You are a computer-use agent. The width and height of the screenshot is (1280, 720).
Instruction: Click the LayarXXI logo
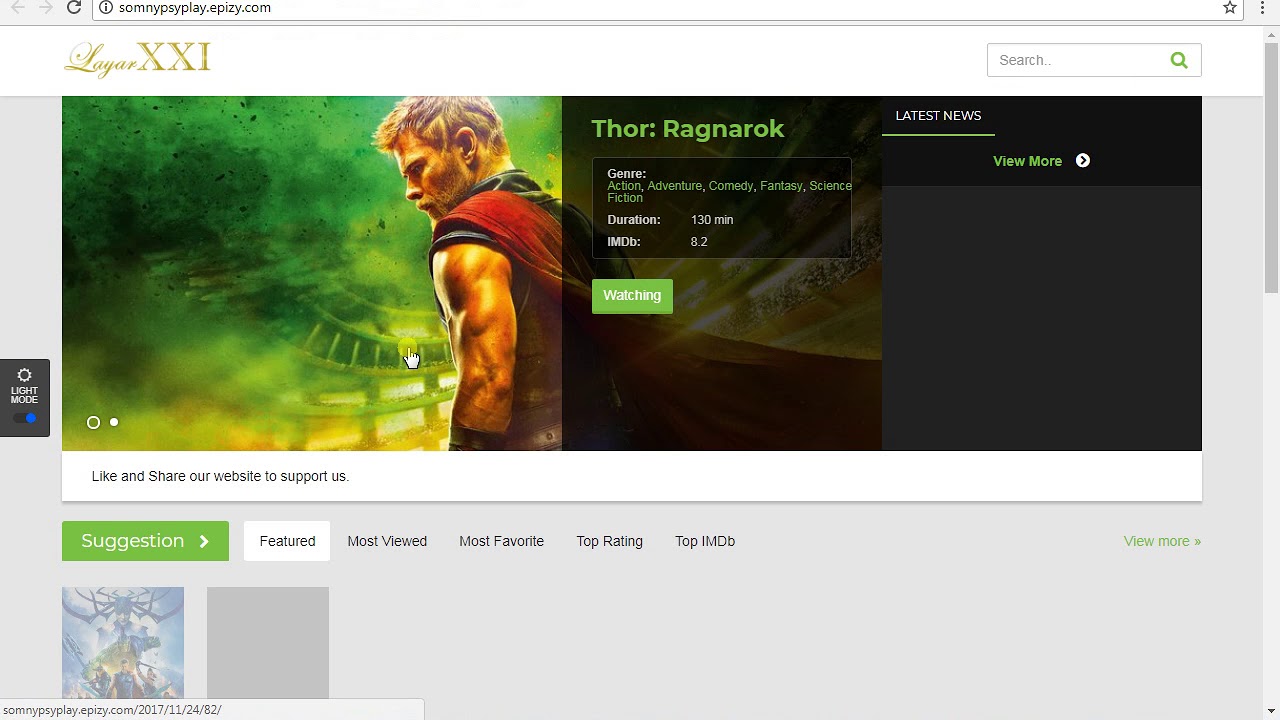(x=137, y=59)
